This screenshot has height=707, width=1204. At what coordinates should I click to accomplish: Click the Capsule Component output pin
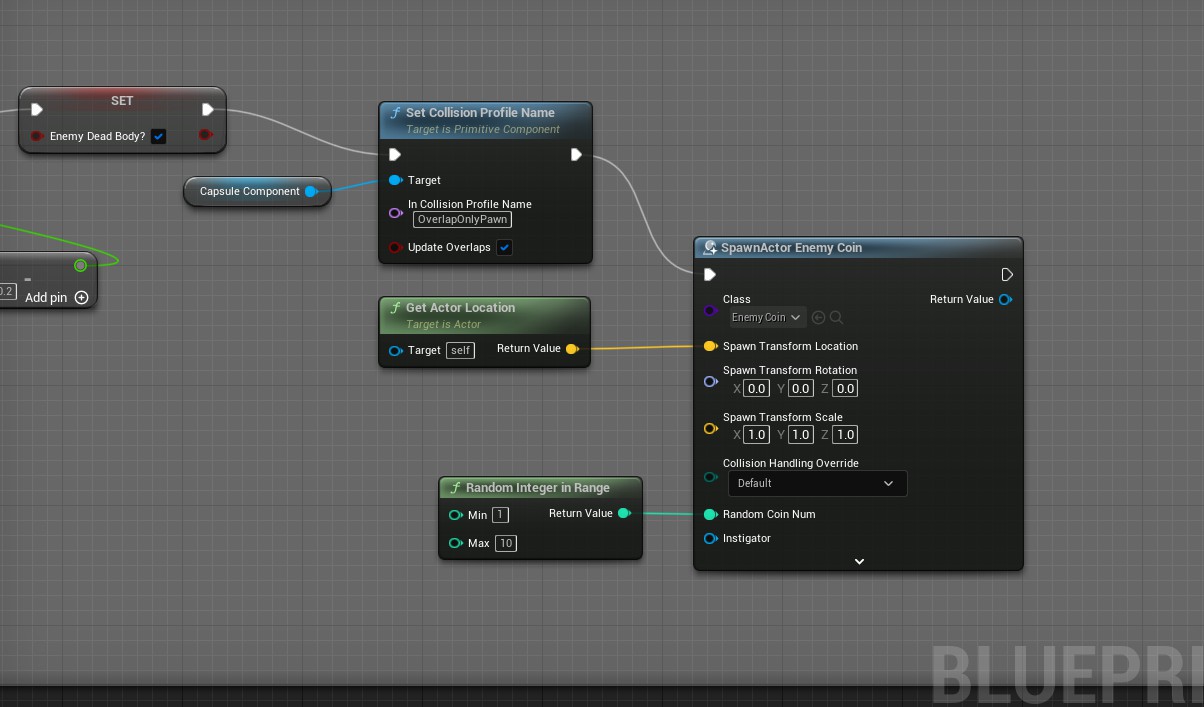(311, 191)
